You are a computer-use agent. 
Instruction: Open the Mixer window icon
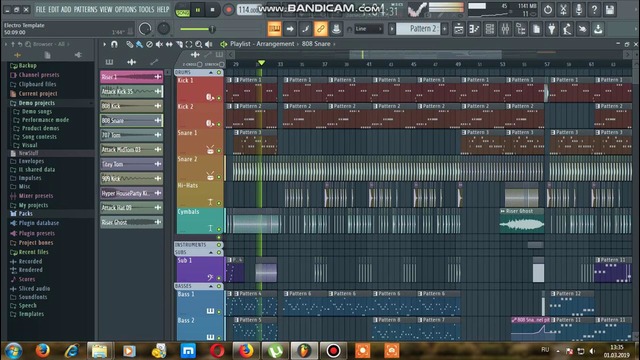tap(505, 29)
